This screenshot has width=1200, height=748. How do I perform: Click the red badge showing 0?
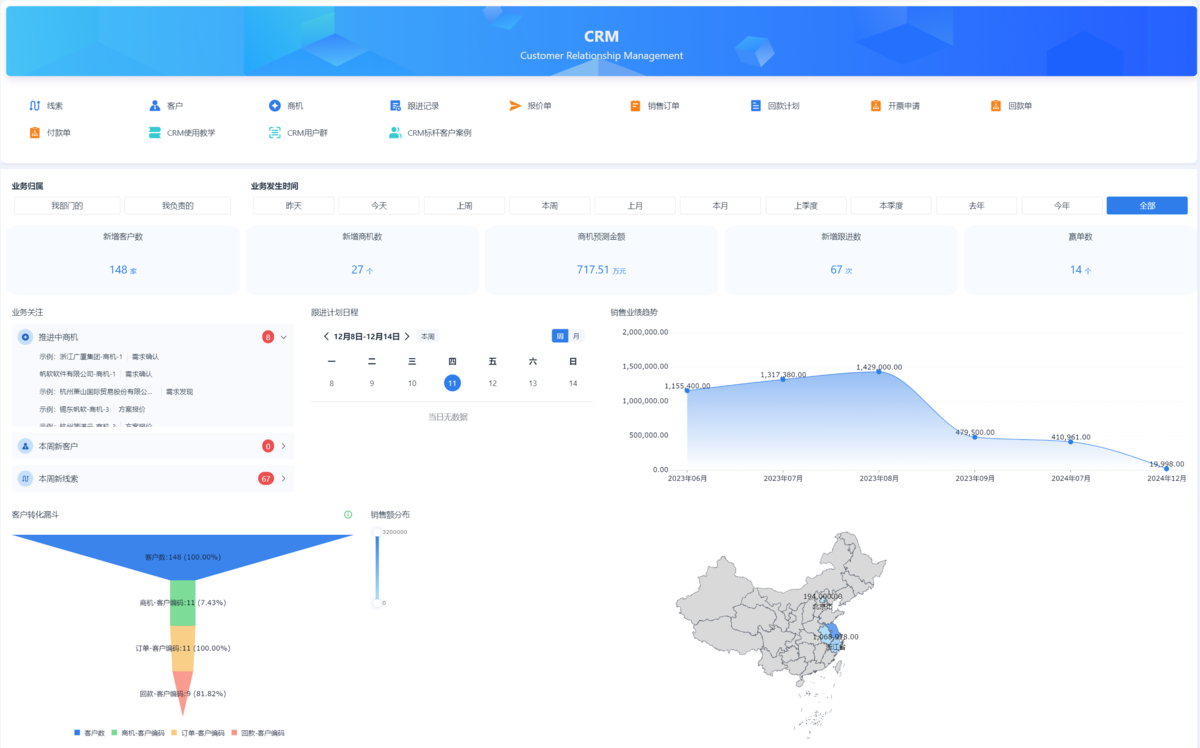[268, 446]
